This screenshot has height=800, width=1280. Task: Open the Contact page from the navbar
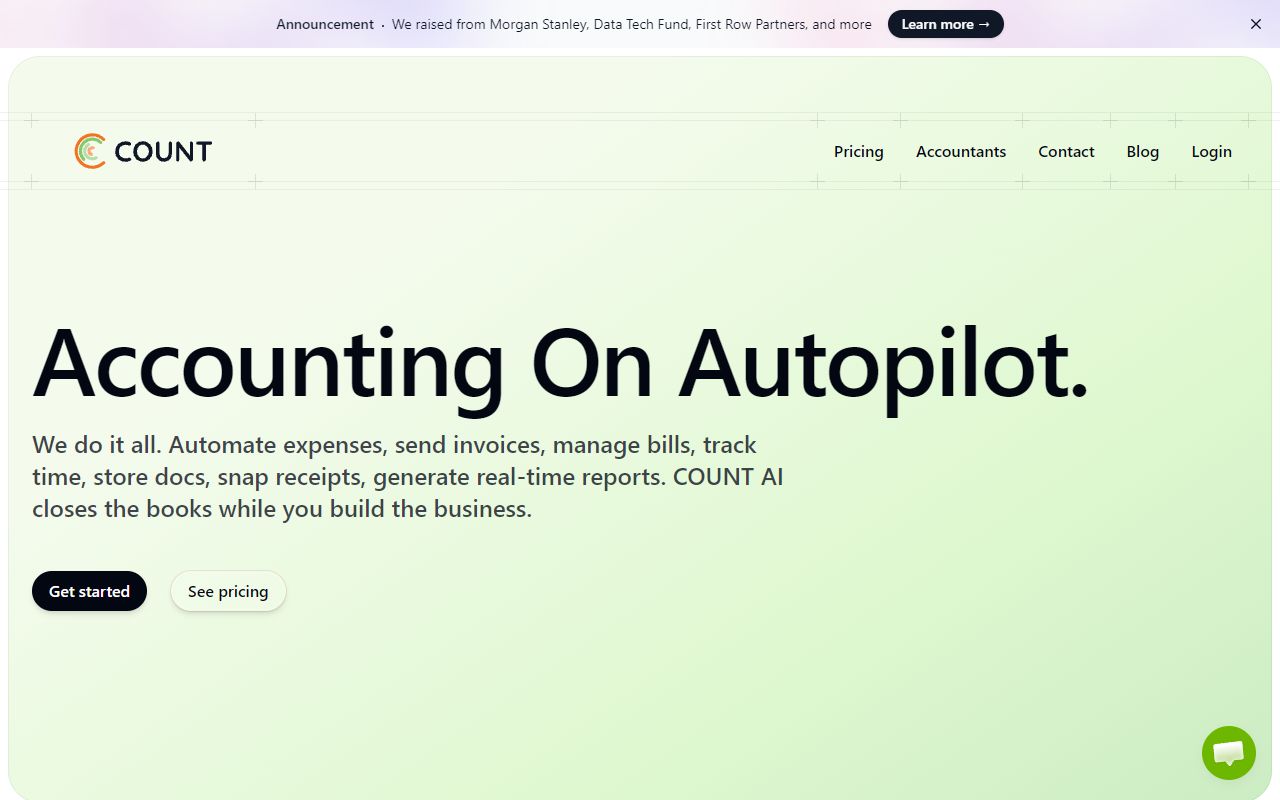(1066, 151)
